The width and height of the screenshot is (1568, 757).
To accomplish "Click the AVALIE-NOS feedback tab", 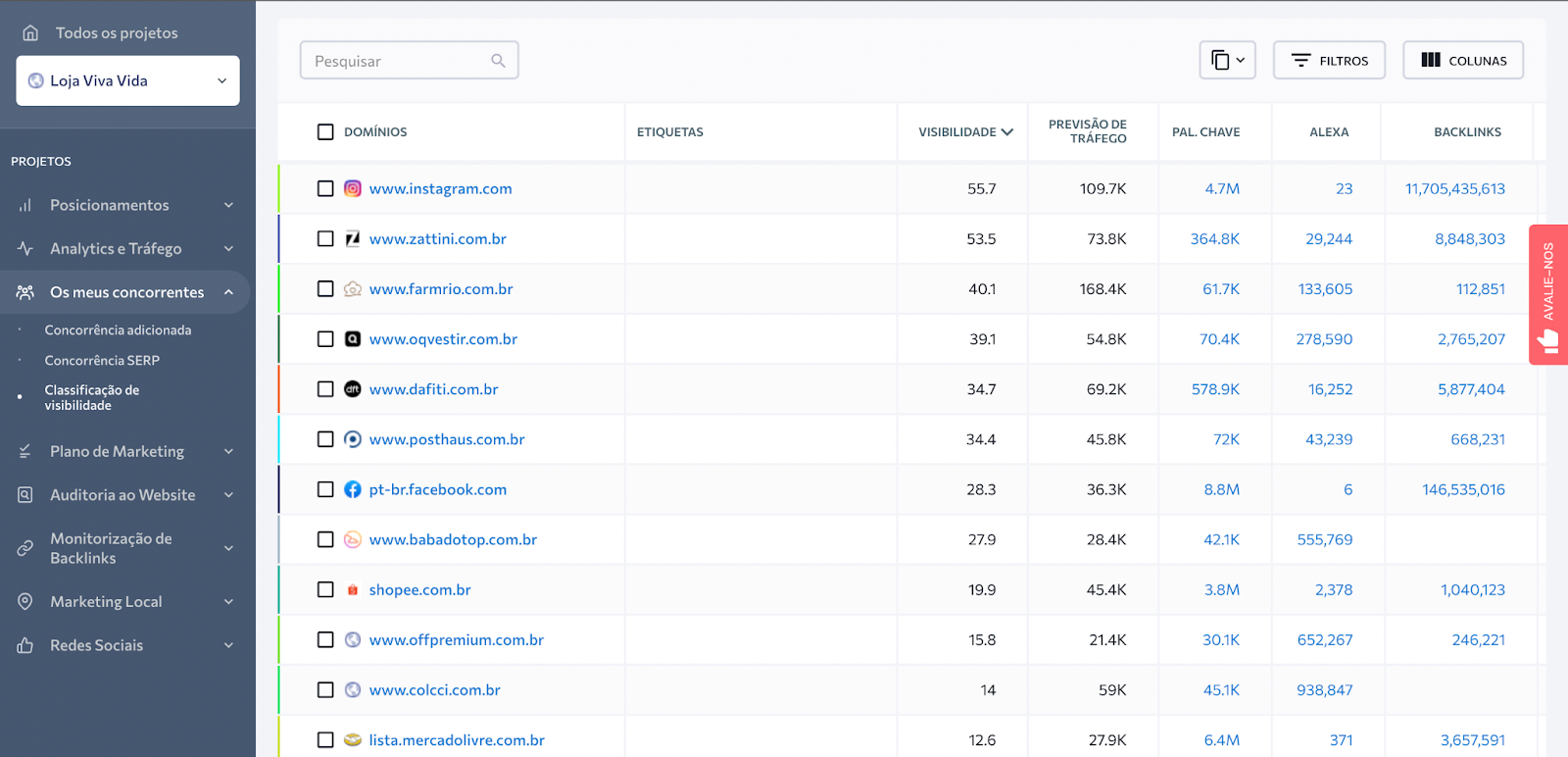I will point(1548,294).
